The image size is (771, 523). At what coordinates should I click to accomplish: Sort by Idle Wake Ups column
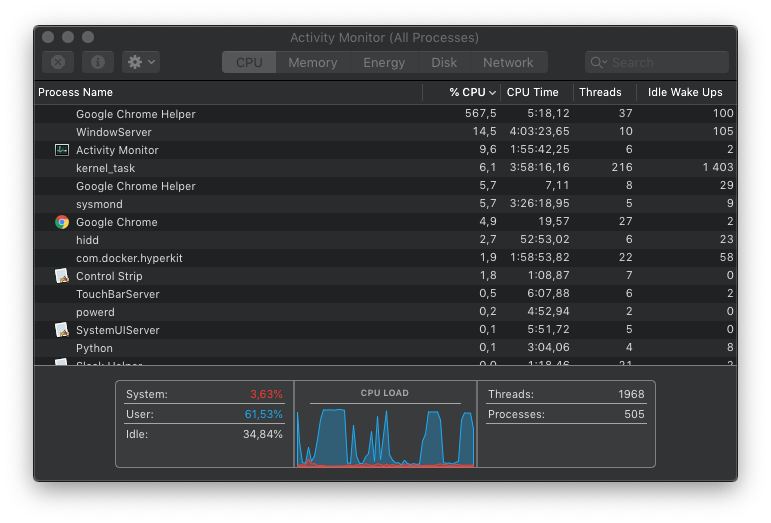[x=685, y=92]
